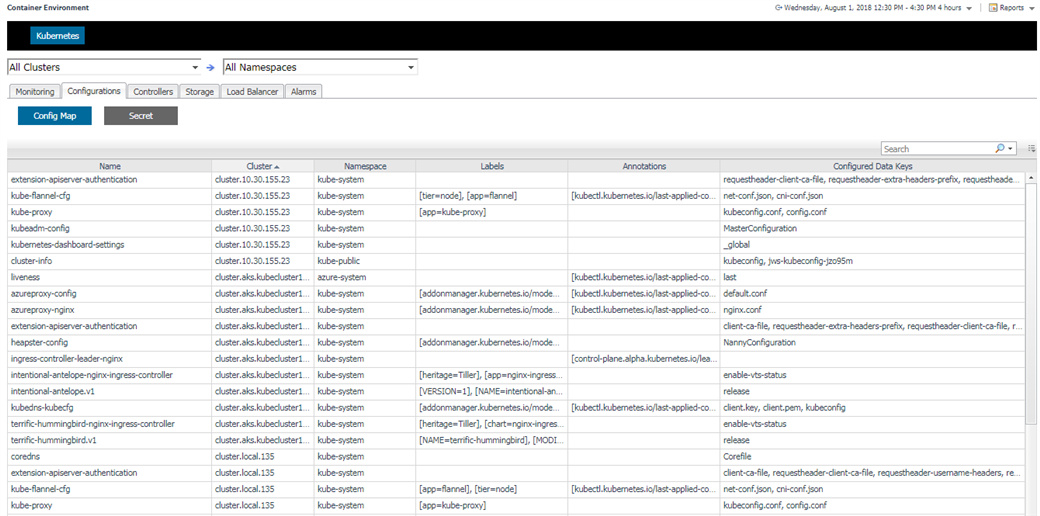Click the nginx.conf data key cell

pyautogui.click(x=872, y=310)
